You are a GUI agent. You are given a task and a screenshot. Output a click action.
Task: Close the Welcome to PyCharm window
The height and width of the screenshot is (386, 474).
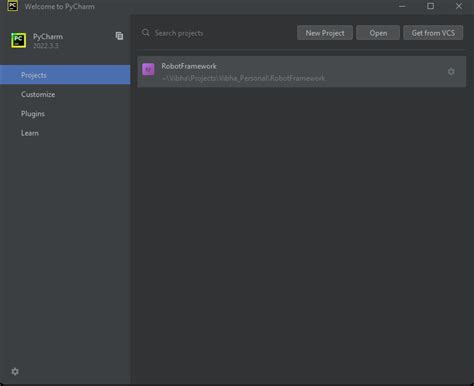pyautogui.click(x=459, y=6)
